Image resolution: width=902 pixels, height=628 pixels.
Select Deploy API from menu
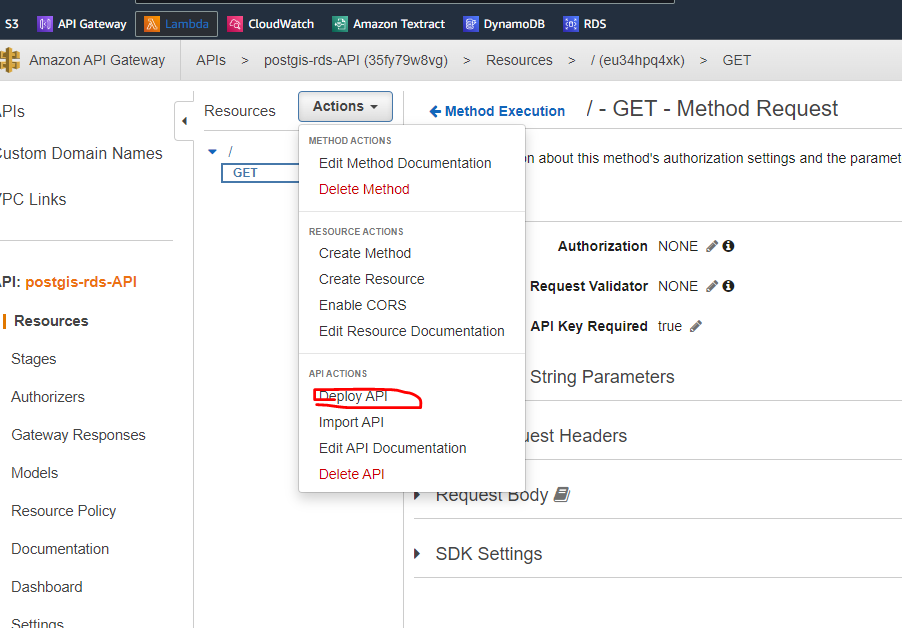tap(353, 396)
